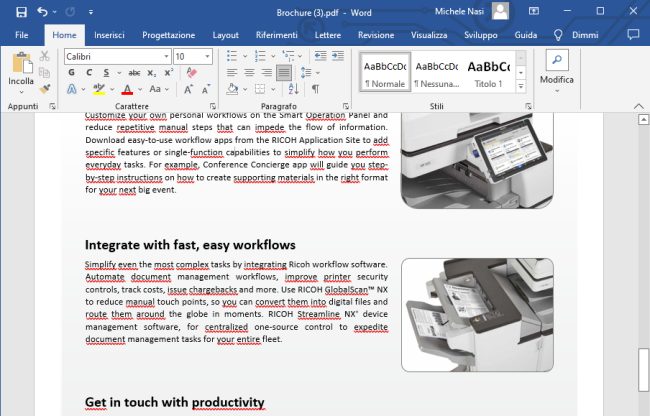Toggle underline with the S button

pyautogui.click(x=107, y=73)
